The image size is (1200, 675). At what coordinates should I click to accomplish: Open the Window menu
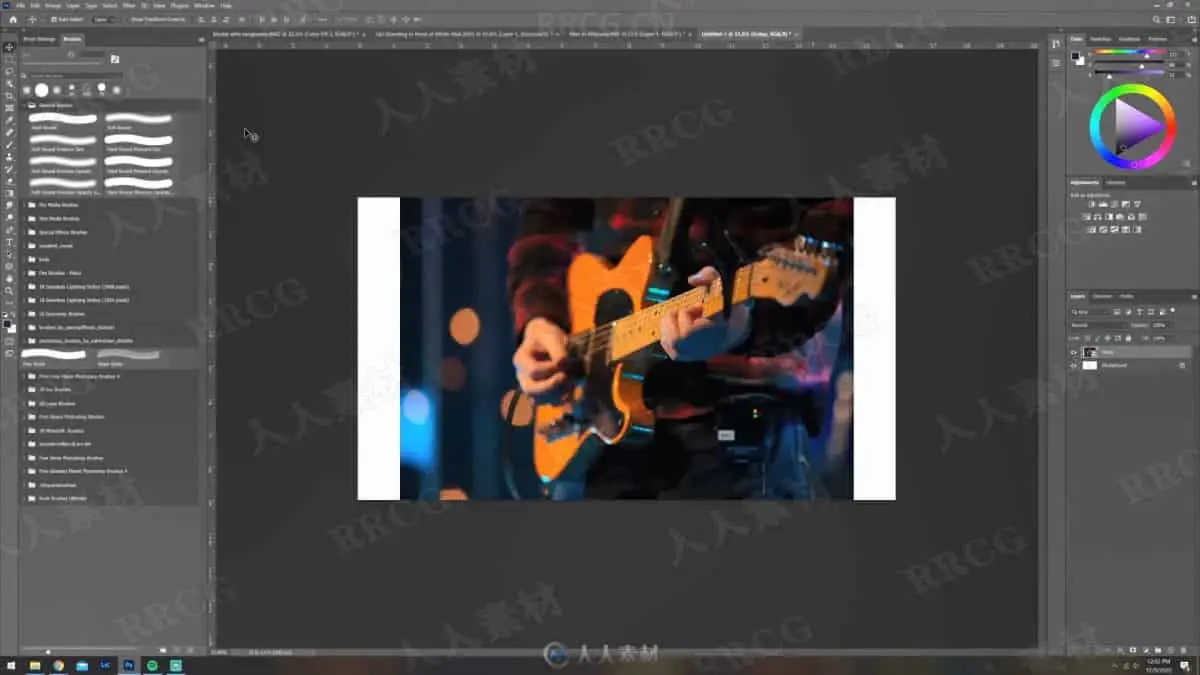[x=203, y=5]
